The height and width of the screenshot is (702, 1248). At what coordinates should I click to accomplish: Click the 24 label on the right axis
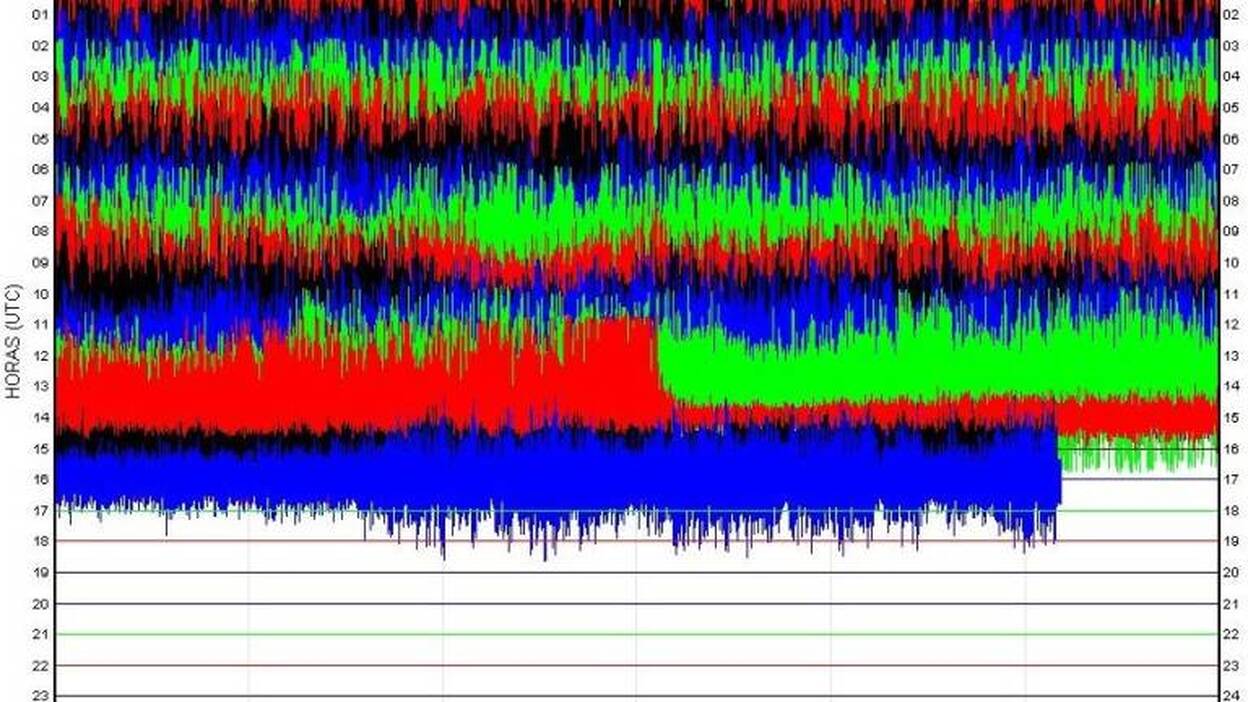click(1231, 696)
